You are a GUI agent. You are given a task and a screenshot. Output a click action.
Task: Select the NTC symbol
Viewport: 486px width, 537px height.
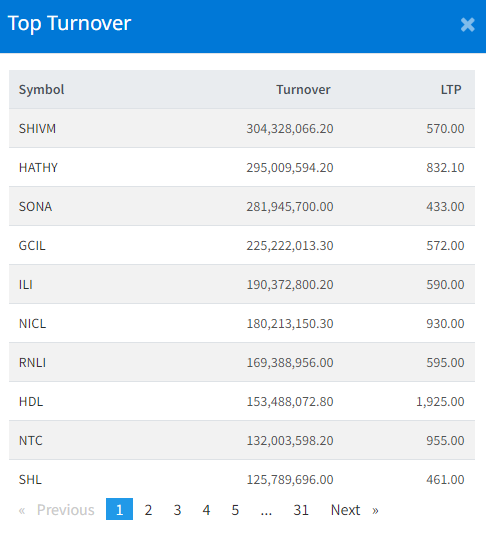(31, 441)
